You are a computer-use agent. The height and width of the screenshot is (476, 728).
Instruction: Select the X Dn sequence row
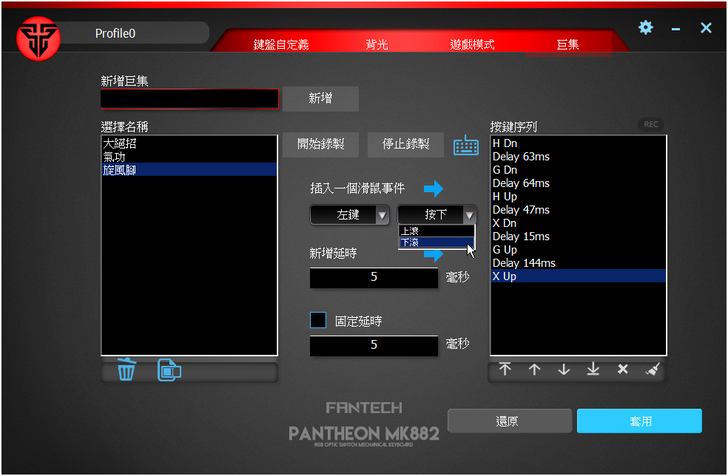pyautogui.click(x=578, y=223)
